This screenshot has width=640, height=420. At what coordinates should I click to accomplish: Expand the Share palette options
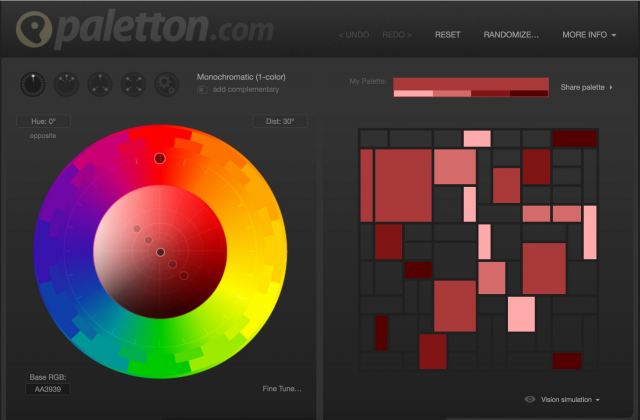[x=587, y=88]
